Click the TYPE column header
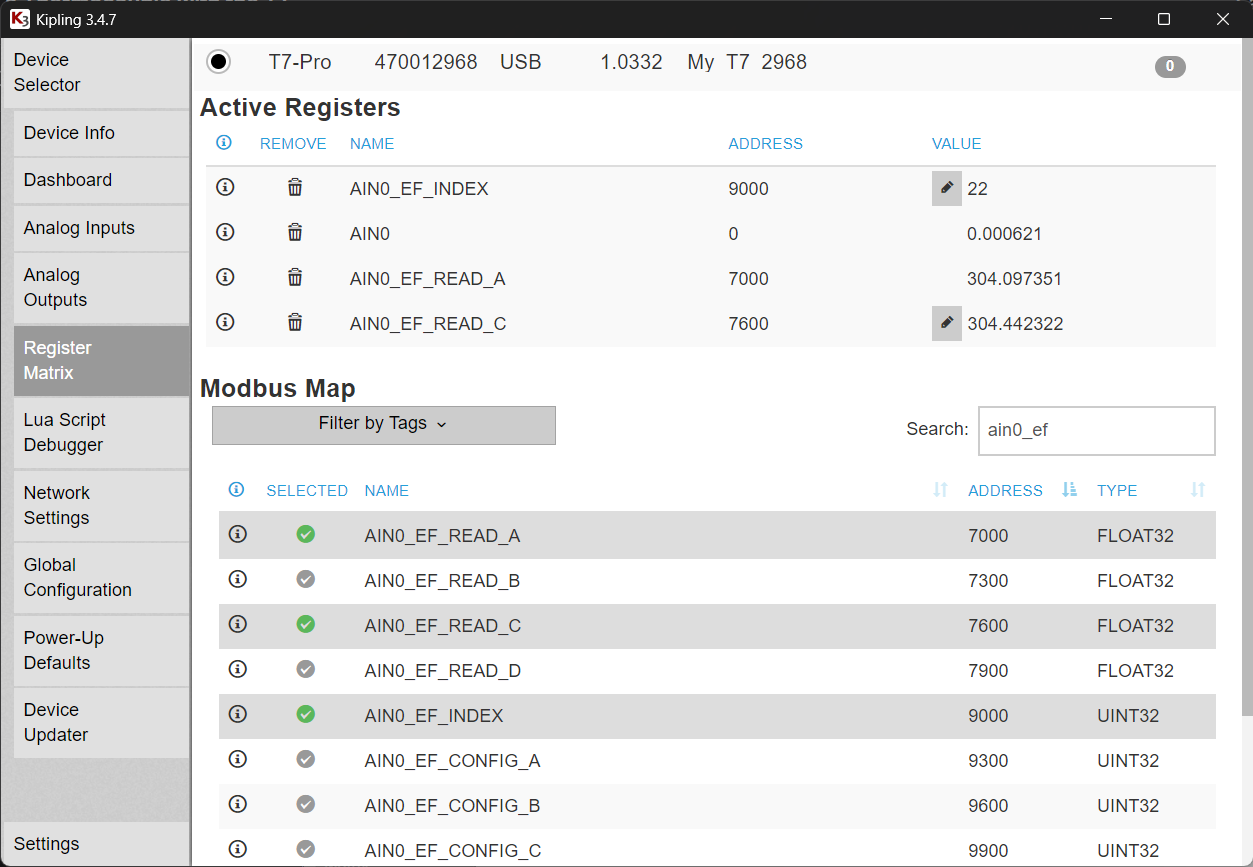 click(x=1117, y=491)
